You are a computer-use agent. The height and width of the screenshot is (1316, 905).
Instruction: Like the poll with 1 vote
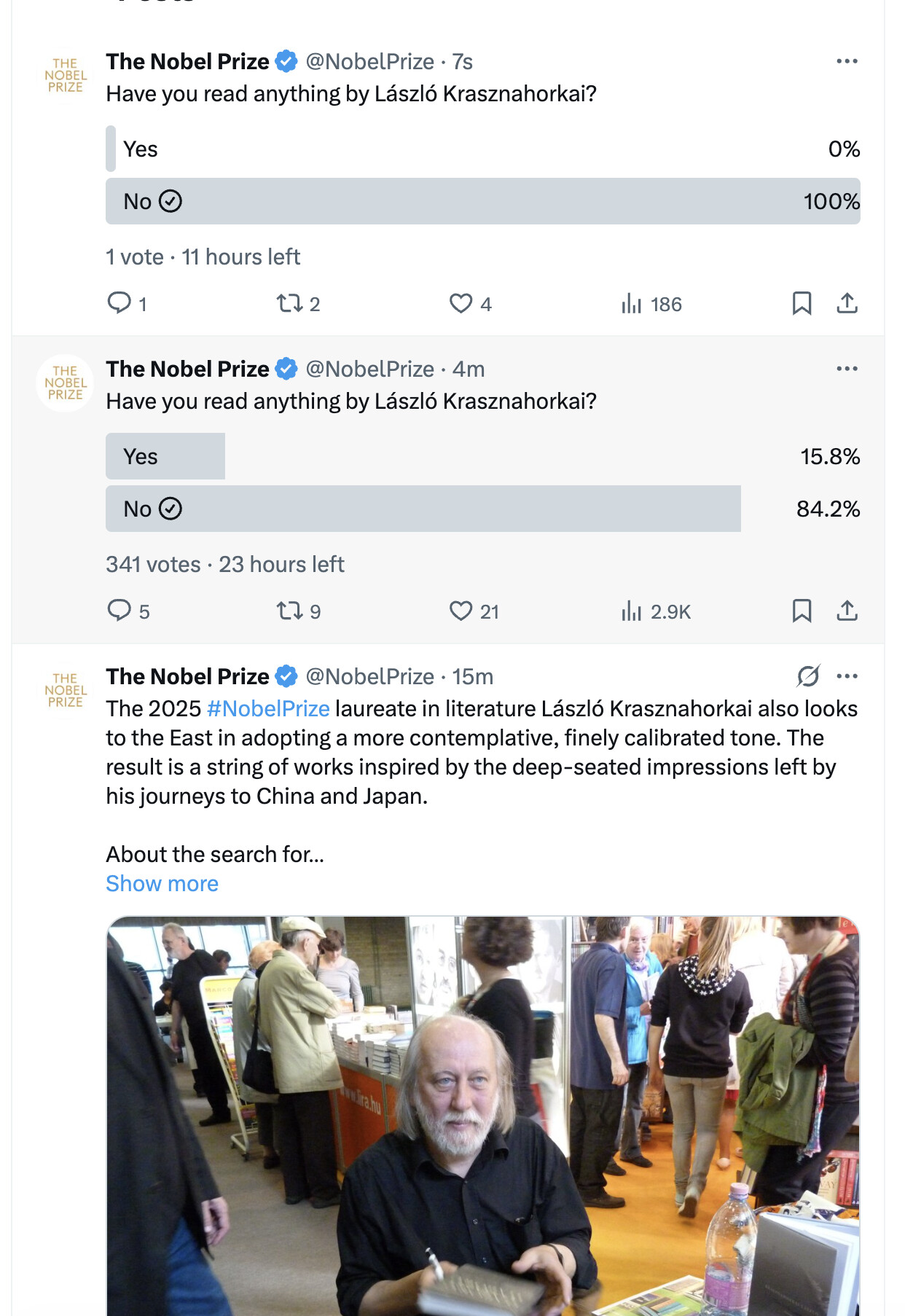[x=461, y=303]
